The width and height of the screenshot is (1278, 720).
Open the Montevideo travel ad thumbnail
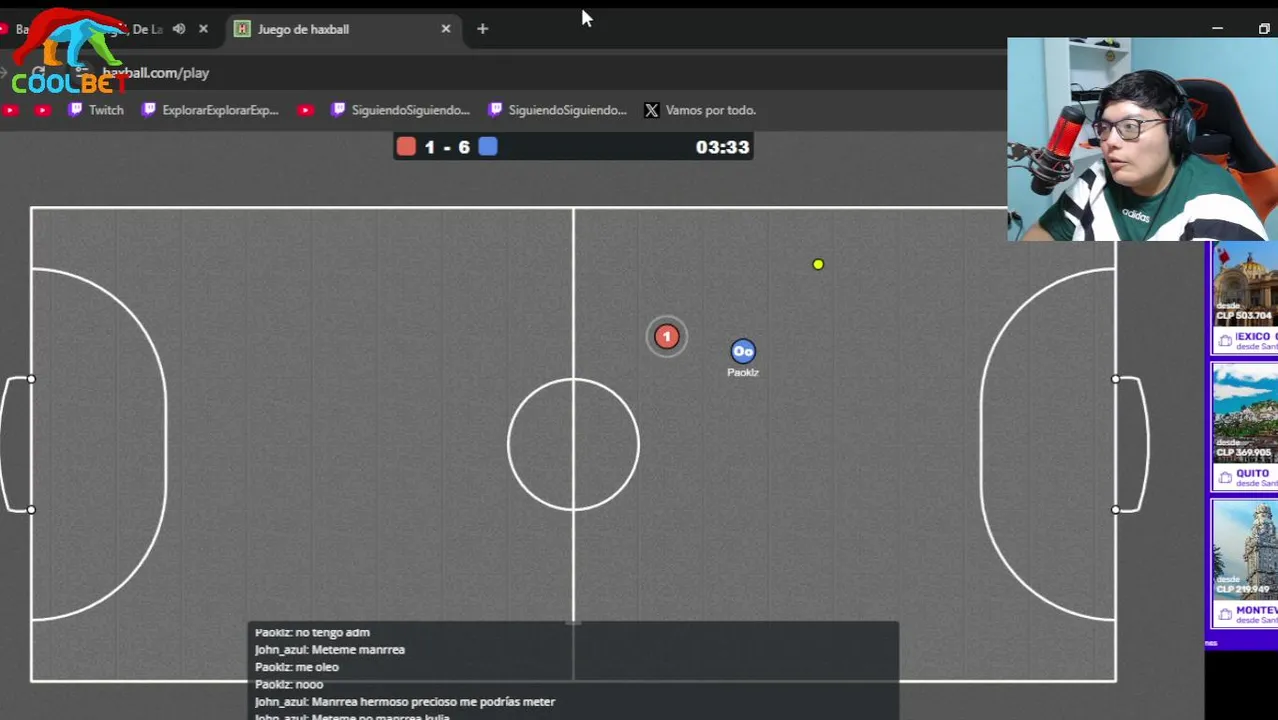pos(1244,564)
